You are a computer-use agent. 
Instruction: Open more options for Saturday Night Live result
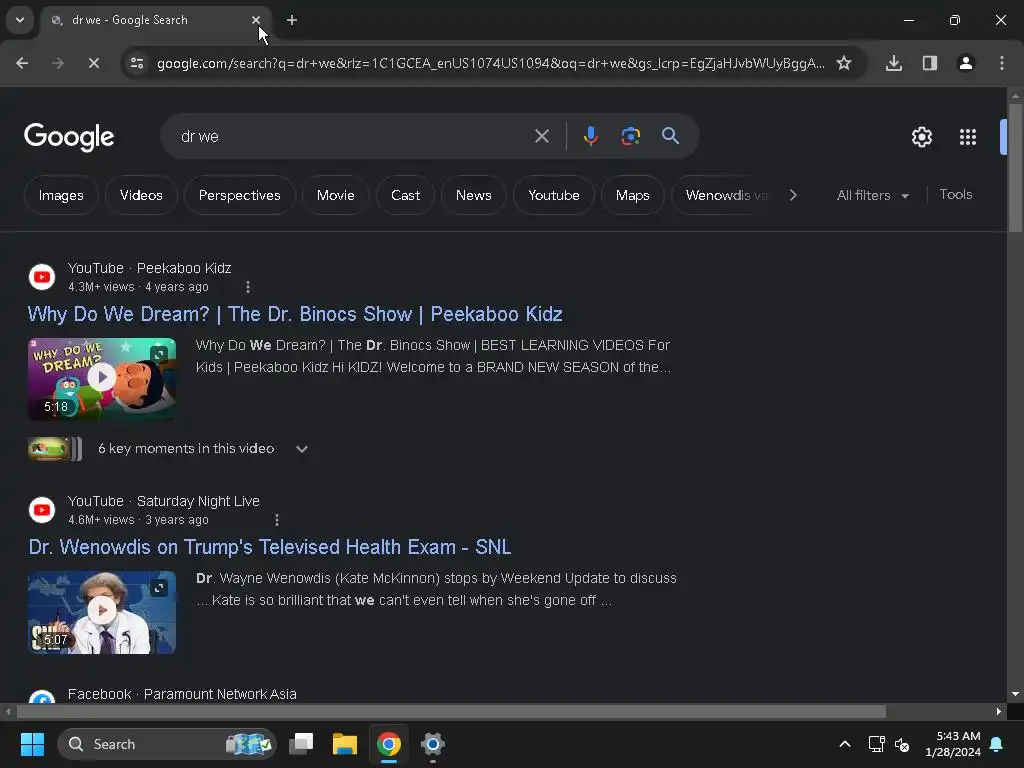[x=277, y=520]
